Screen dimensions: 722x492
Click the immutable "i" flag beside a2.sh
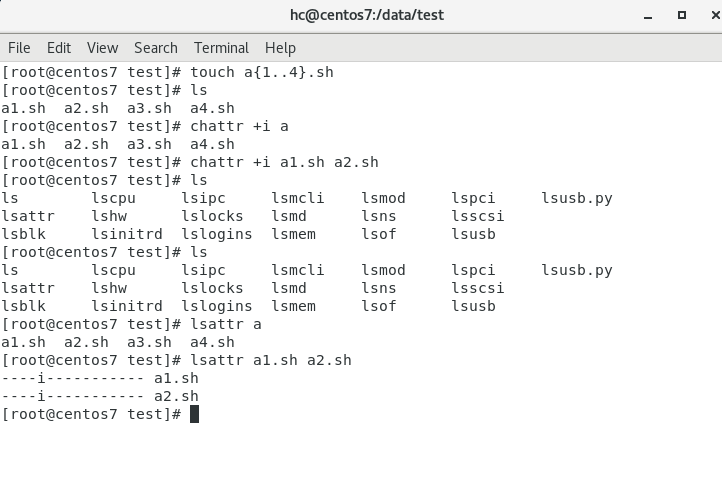coord(38,396)
